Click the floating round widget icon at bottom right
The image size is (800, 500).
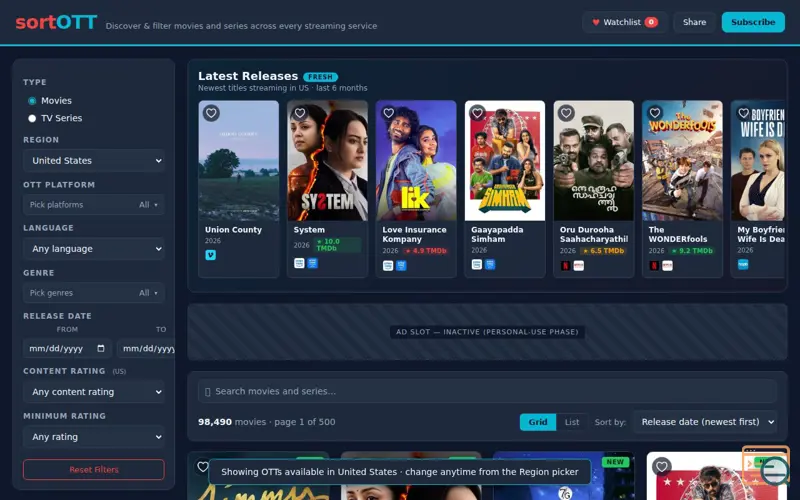774,470
